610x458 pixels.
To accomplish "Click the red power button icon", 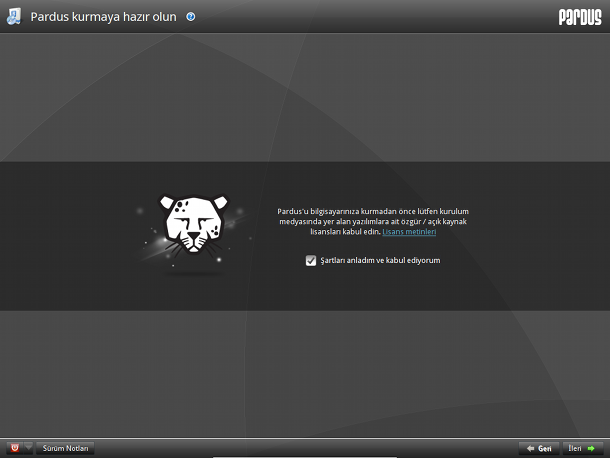I will (15, 448).
